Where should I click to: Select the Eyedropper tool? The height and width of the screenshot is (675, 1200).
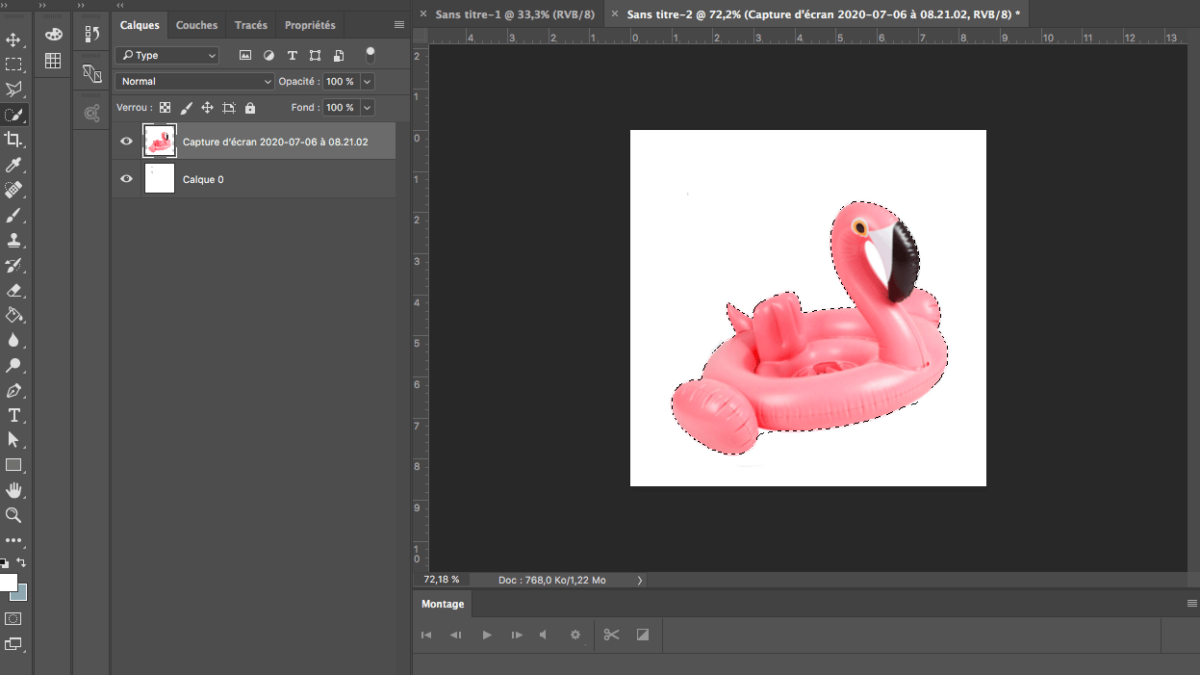14,165
